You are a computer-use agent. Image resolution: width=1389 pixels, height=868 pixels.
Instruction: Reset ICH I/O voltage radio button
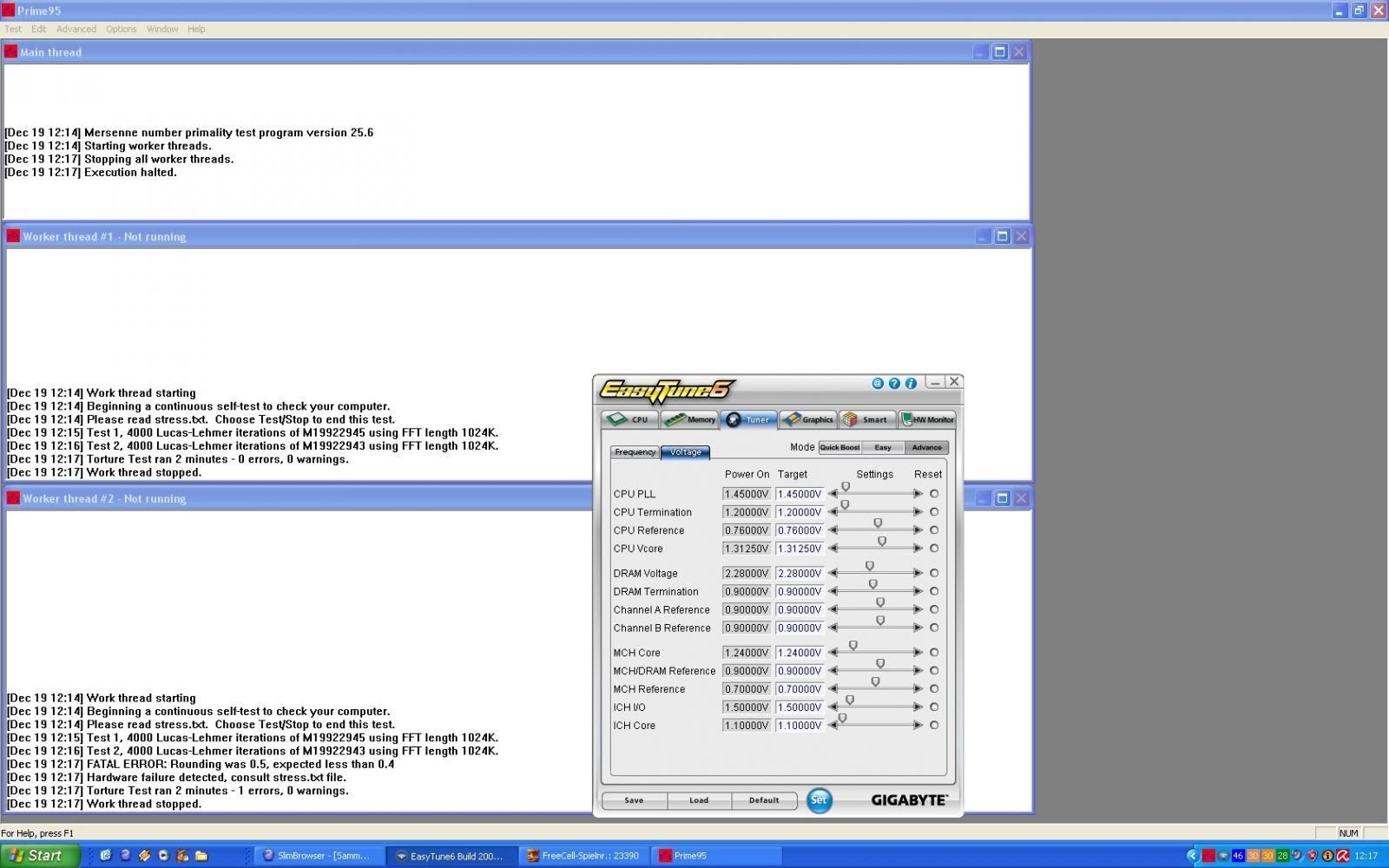[x=934, y=707]
